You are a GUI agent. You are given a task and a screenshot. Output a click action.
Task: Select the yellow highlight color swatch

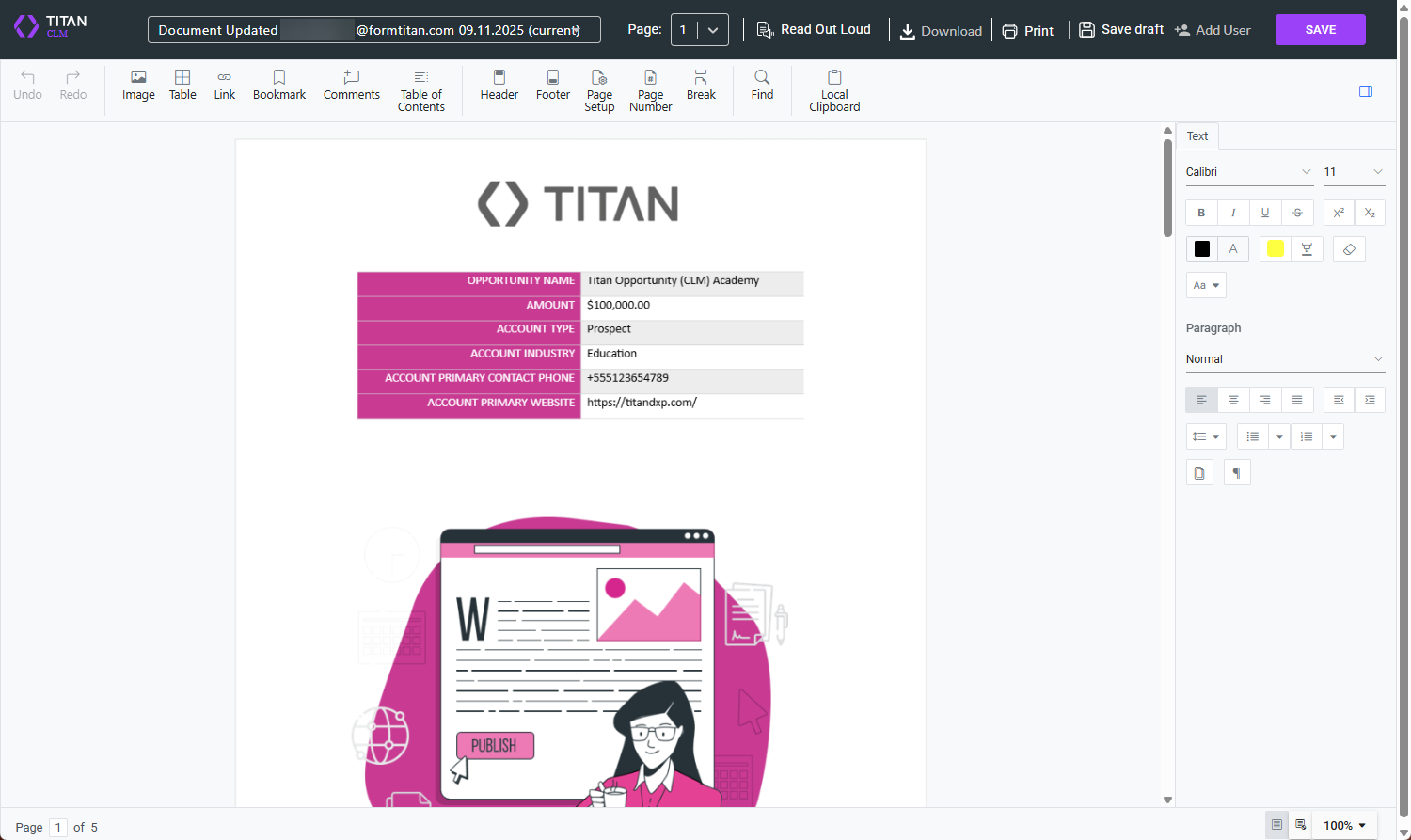[1275, 248]
